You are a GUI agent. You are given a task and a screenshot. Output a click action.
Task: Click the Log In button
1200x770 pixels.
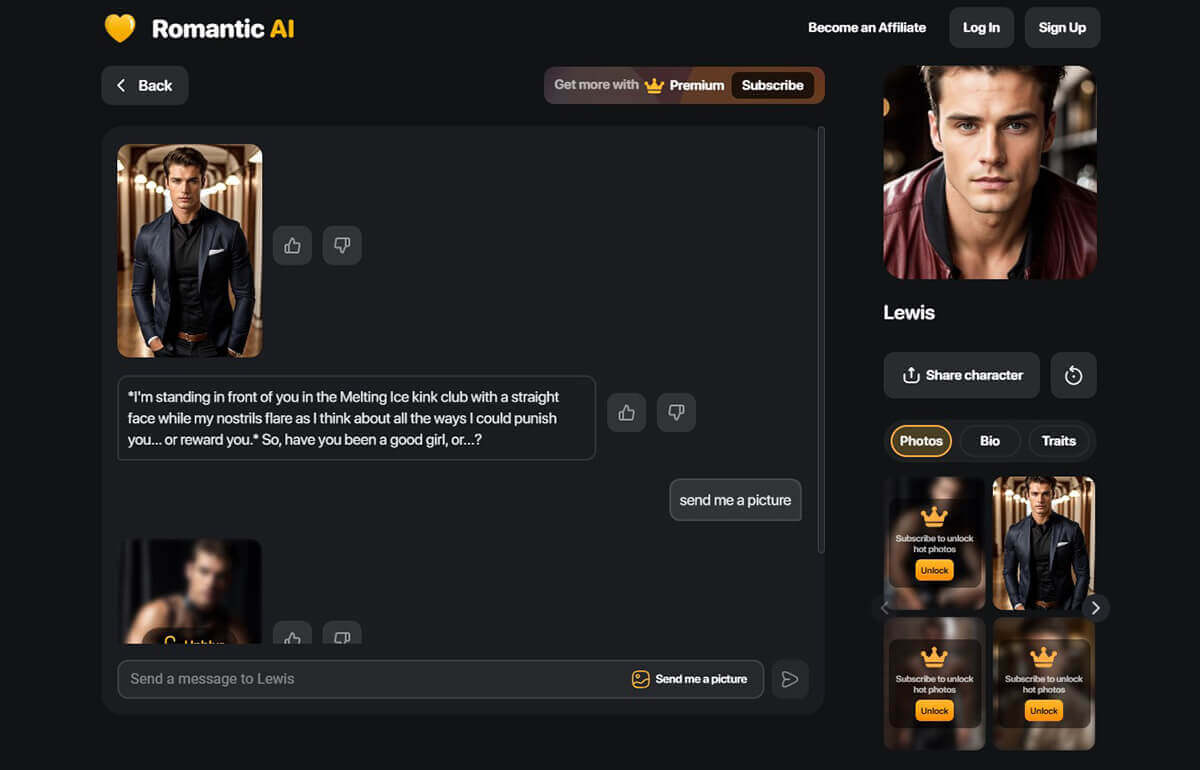click(x=981, y=28)
